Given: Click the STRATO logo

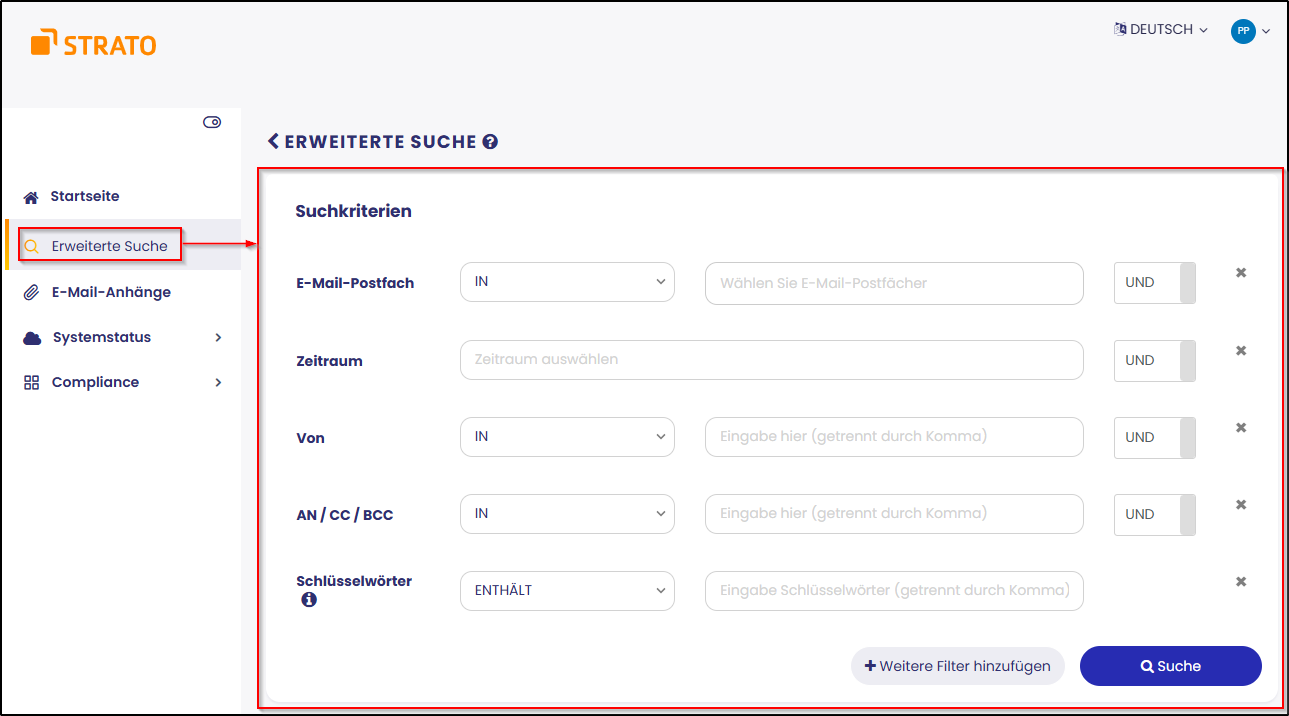Looking at the screenshot, I should click(x=93, y=43).
